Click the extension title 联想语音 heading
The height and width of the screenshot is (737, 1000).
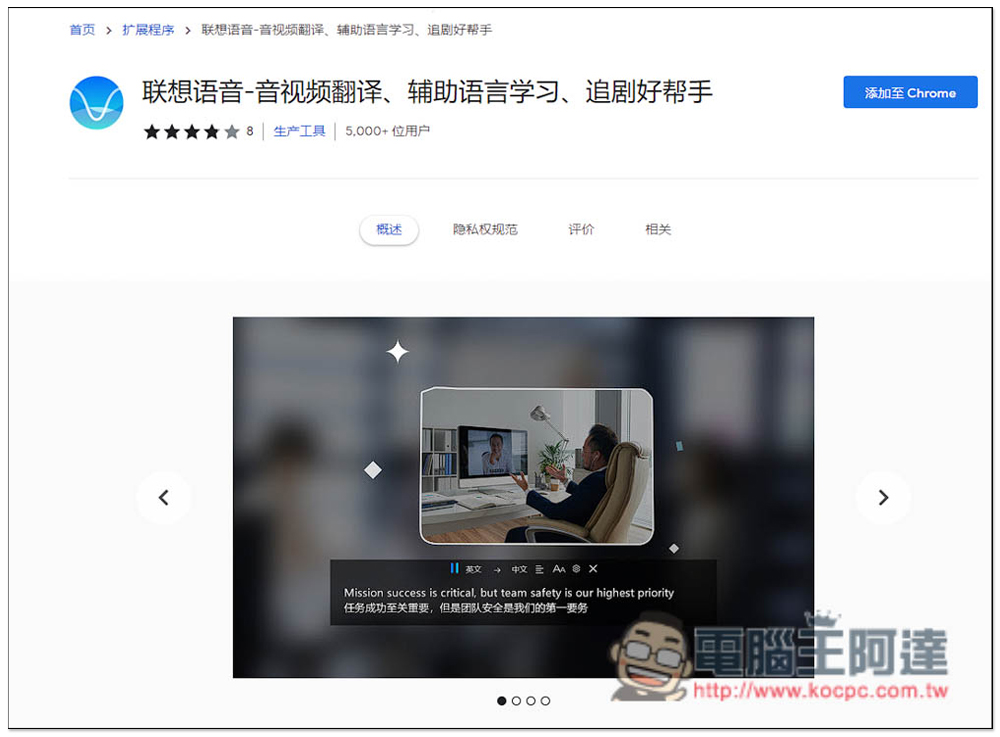(x=427, y=92)
